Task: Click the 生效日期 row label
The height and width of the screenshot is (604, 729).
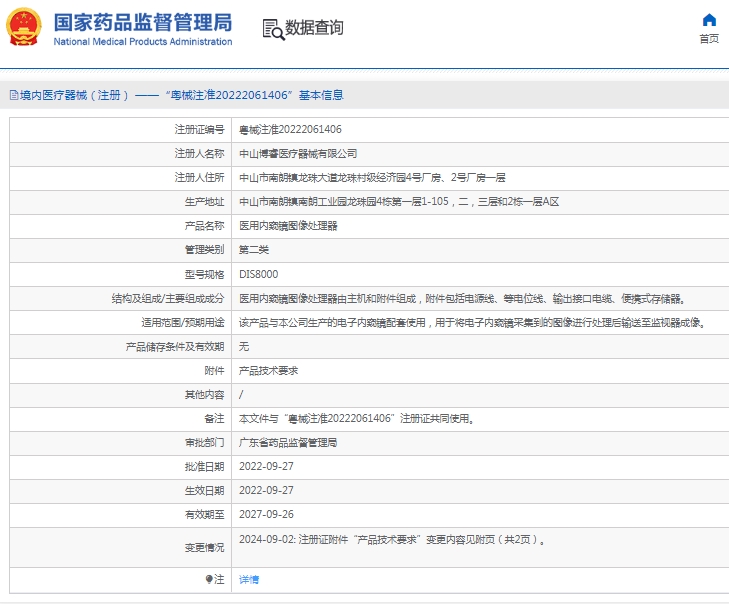Action: (205, 491)
